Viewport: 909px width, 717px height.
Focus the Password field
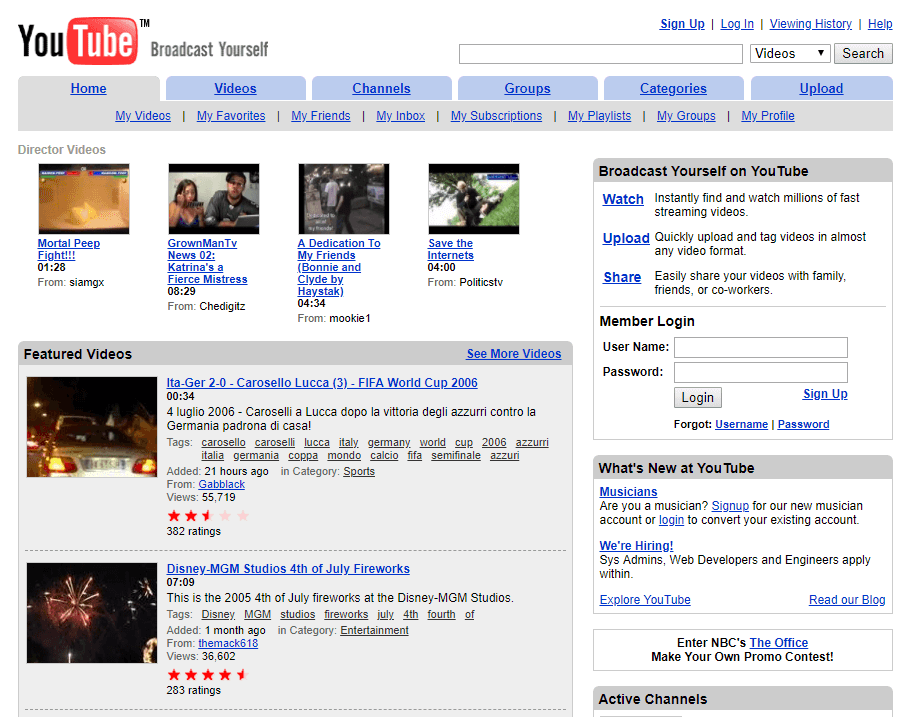[761, 373]
